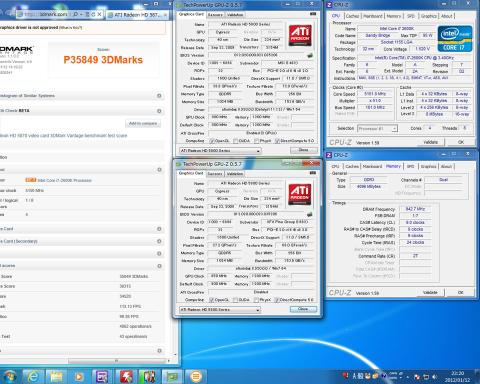Click Close button in MSI GPU-Z window
This screenshot has height=384, width=480.
point(303,150)
